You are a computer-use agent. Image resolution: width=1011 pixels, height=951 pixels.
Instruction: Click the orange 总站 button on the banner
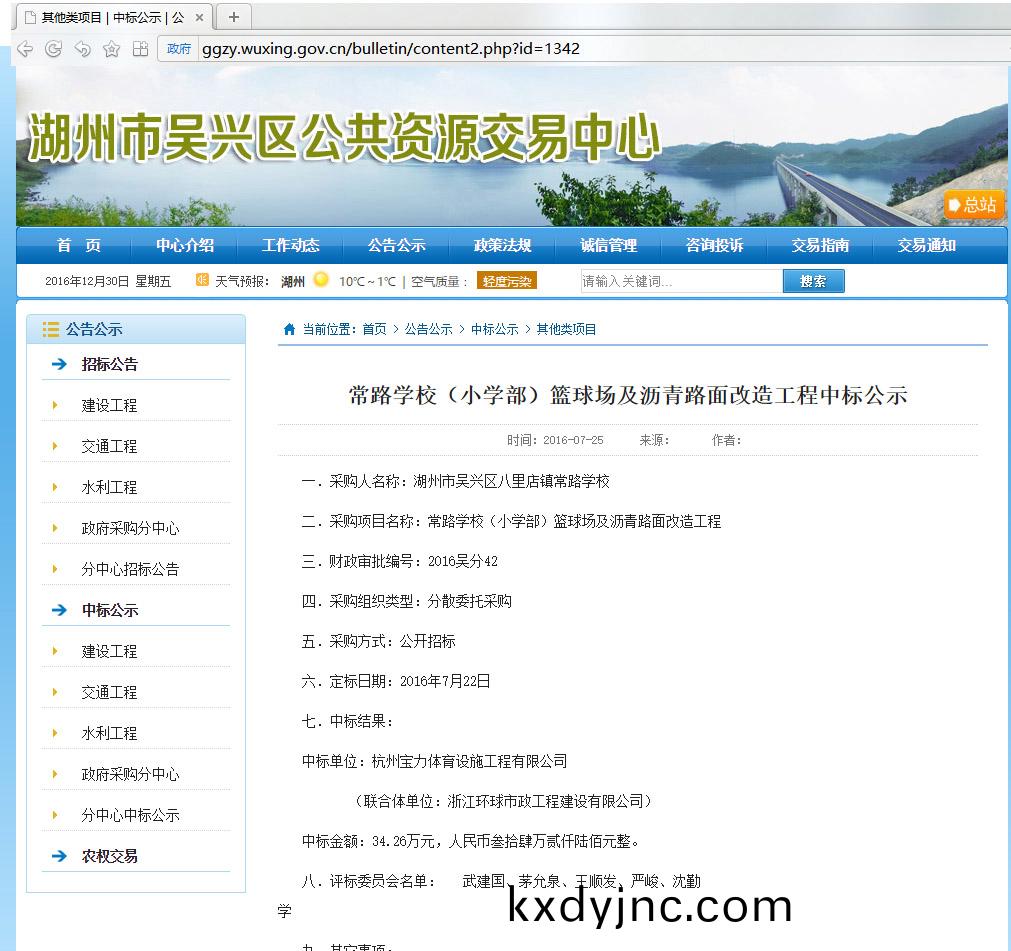[973, 205]
